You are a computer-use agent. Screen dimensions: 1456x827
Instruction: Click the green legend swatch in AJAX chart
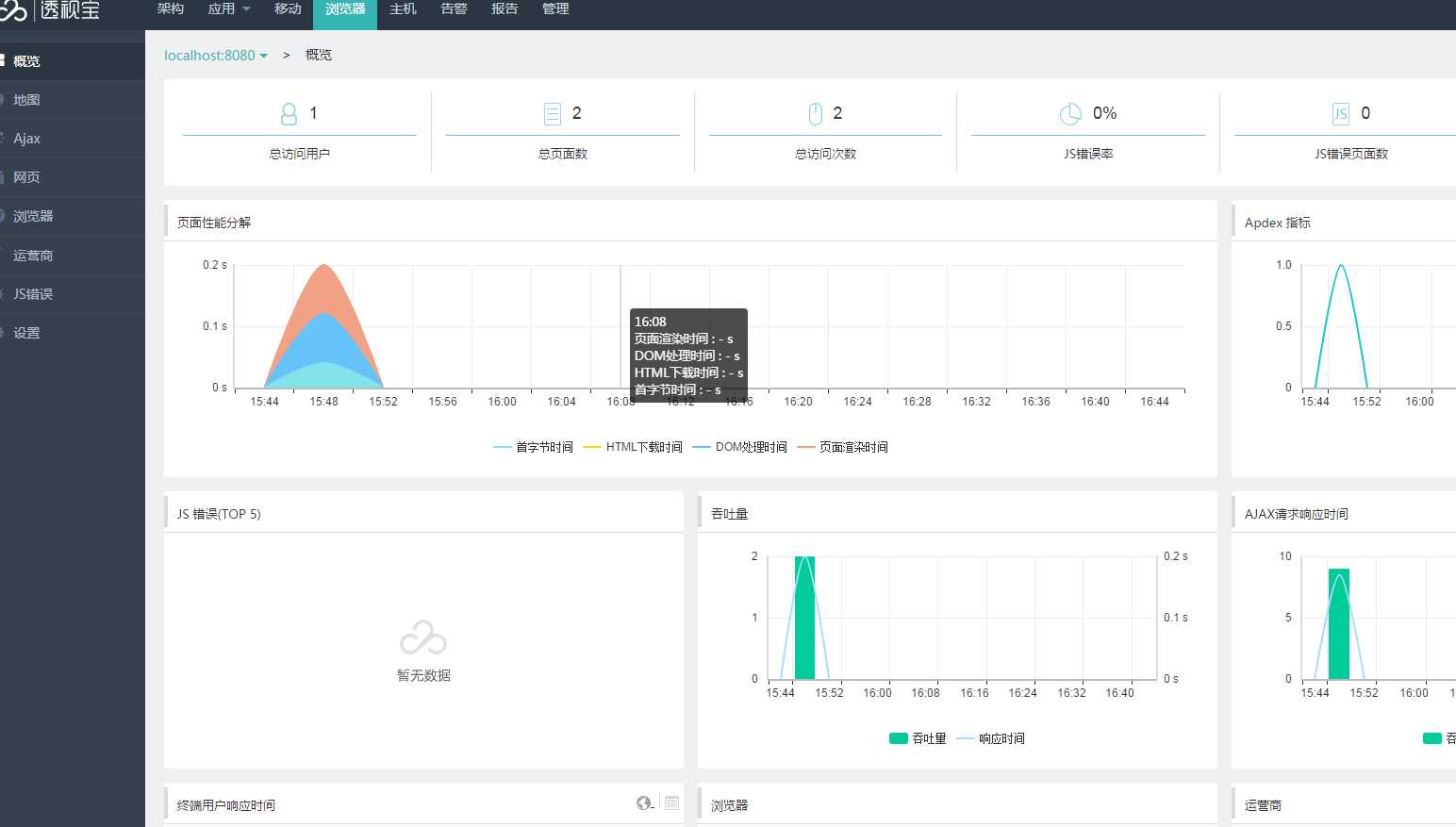[x=1431, y=738]
